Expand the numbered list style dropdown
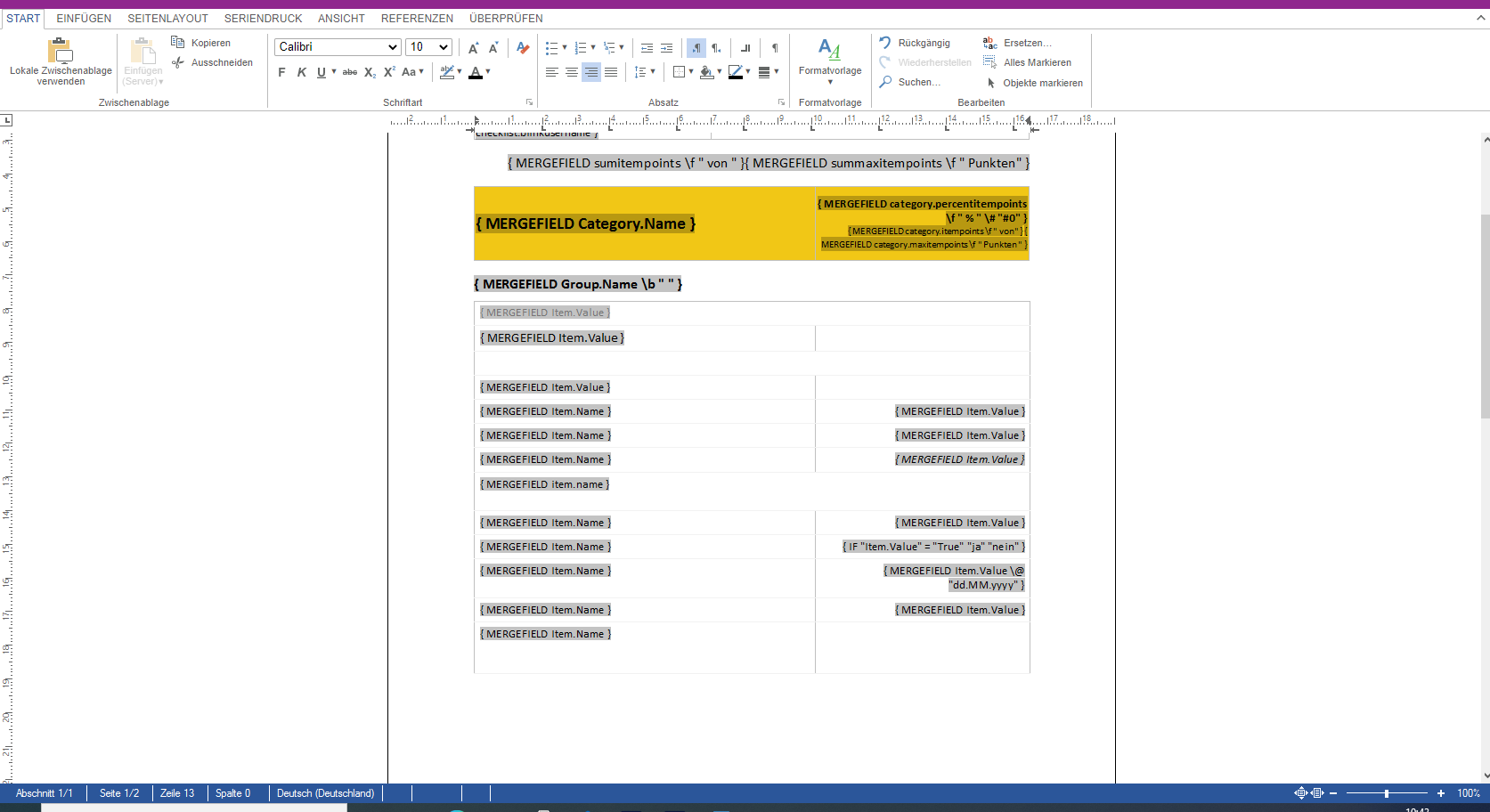Screen dimensions: 1490x812 [x=593, y=47]
